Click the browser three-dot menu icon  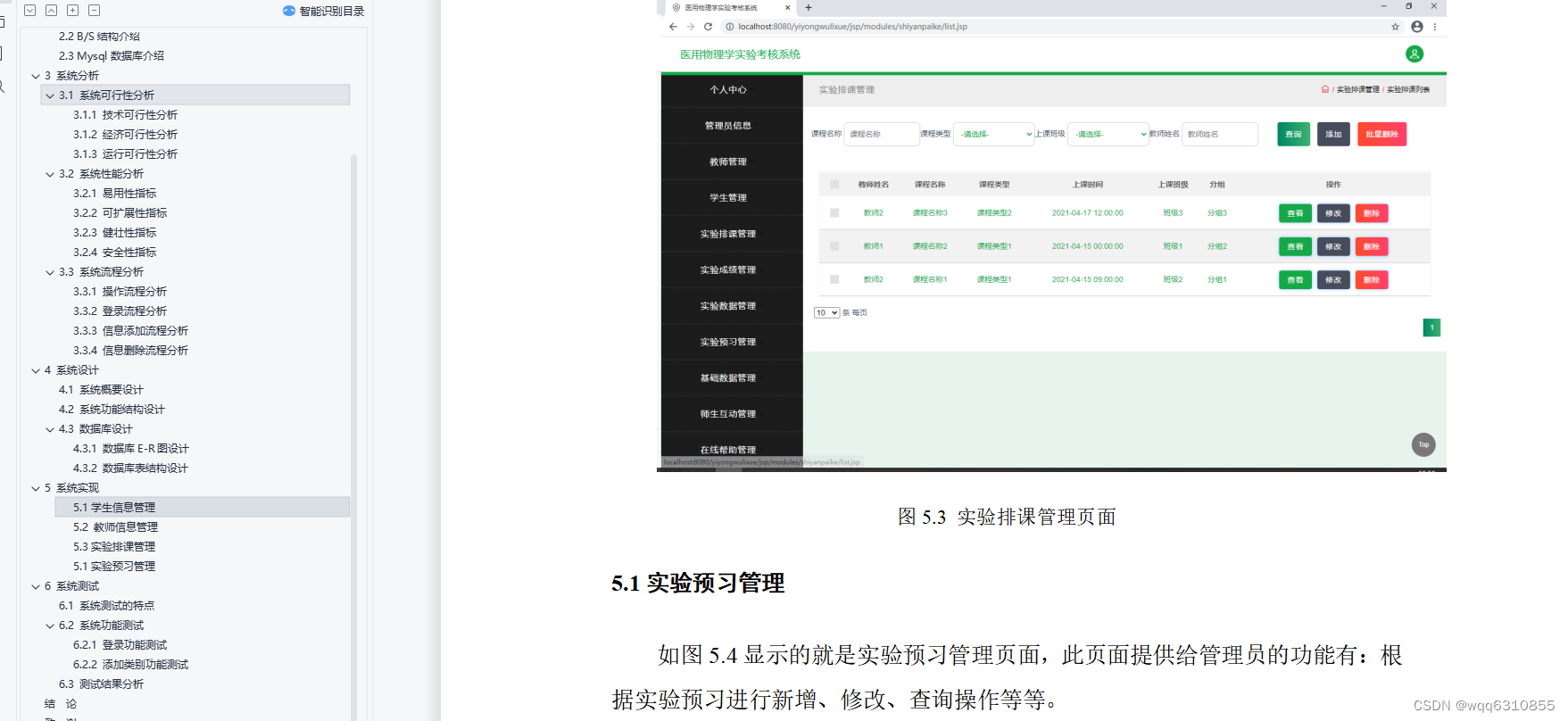1435,27
